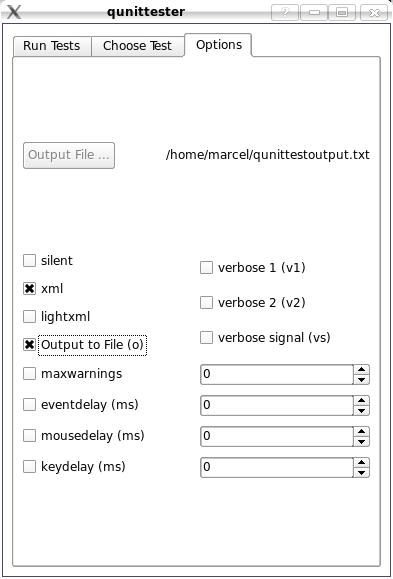Enable verbose 1 (v1) checkbox

(206, 268)
